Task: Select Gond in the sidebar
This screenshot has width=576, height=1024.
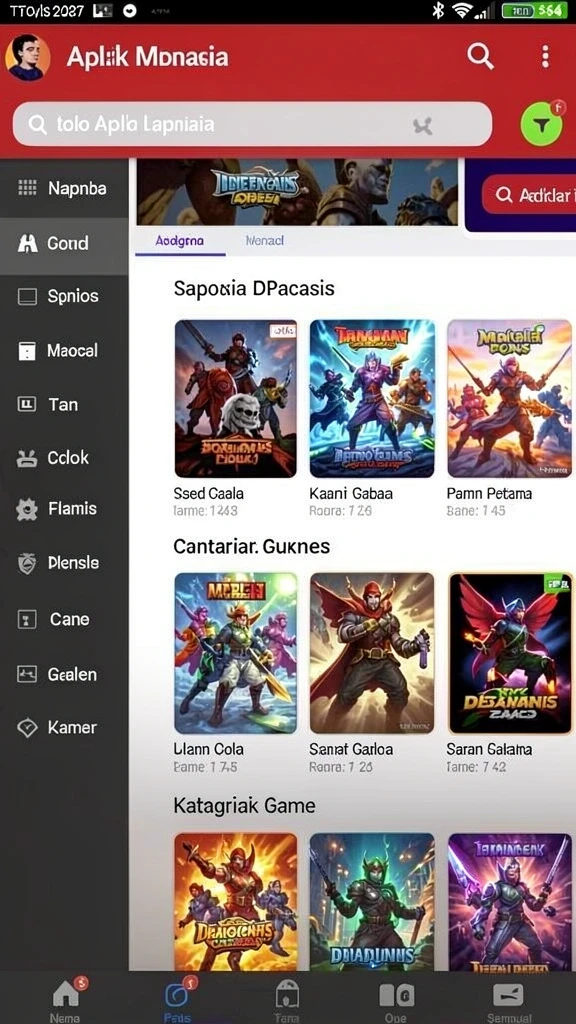Action: click(64, 244)
